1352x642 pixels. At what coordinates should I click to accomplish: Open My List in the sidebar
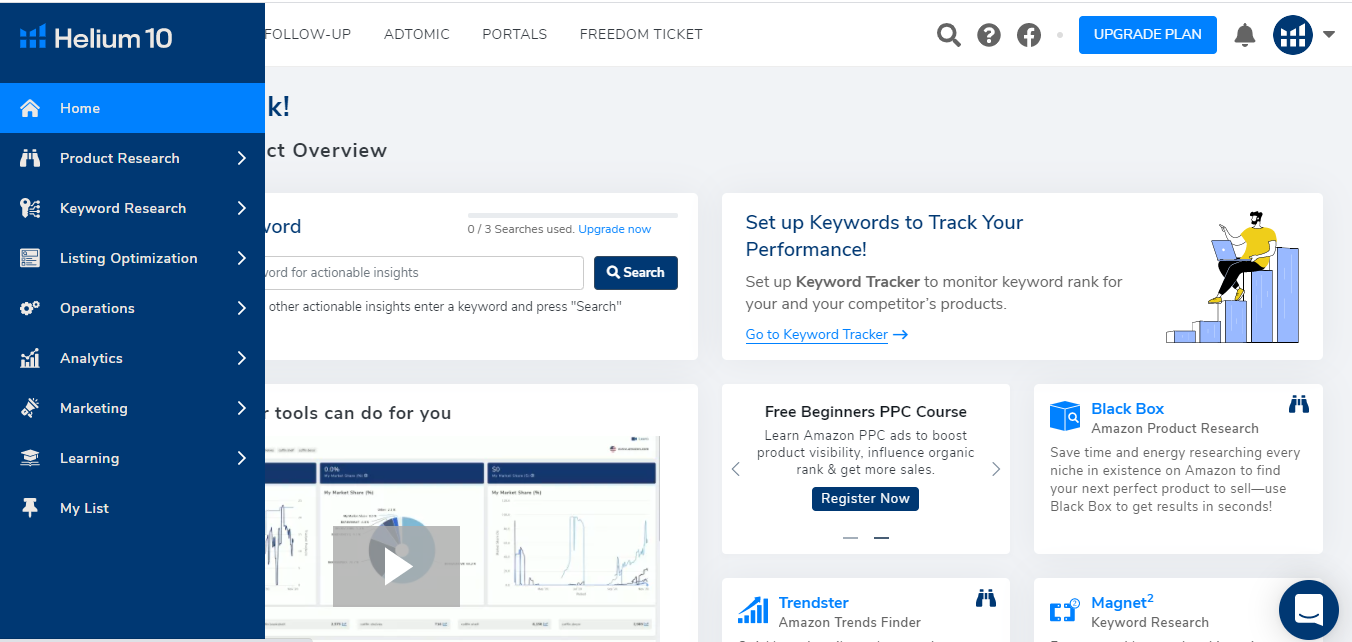[x=132, y=508]
